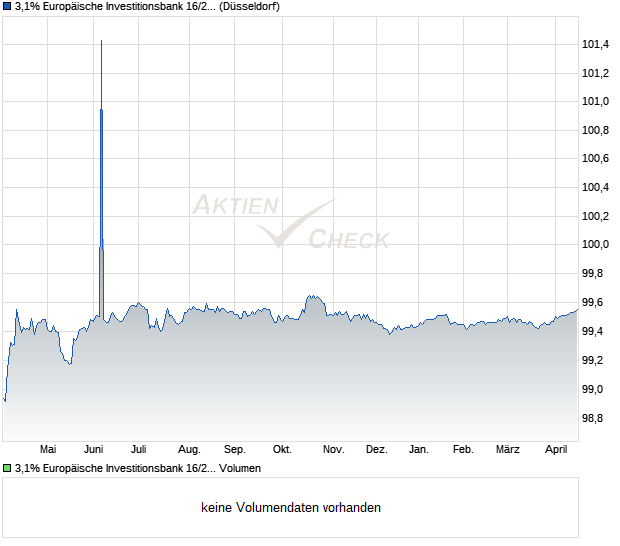Image resolution: width=620 pixels, height=546 pixels.
Task: Click the '99,2' price axis value
Action: (593, 361)
